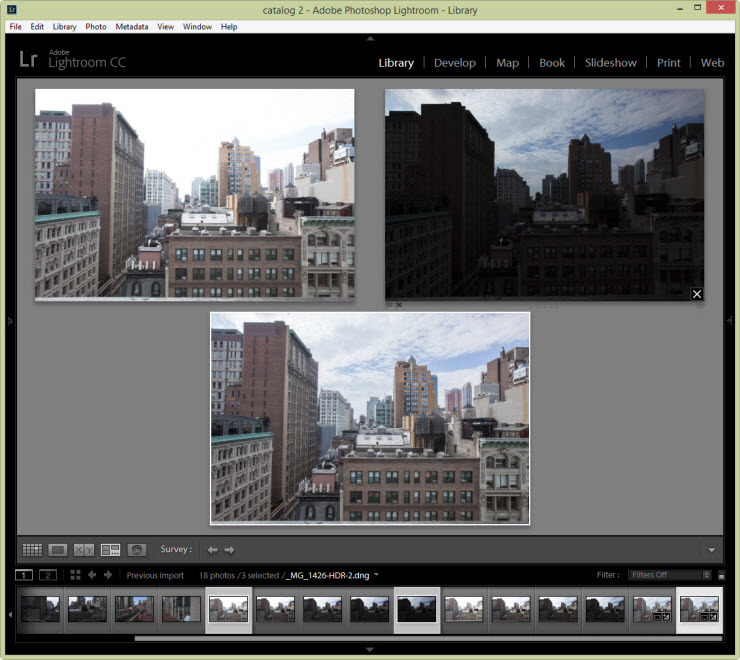This screenshot has height=660, width=740.
Task: Select the Survey view icon
Action: point(110,549)
